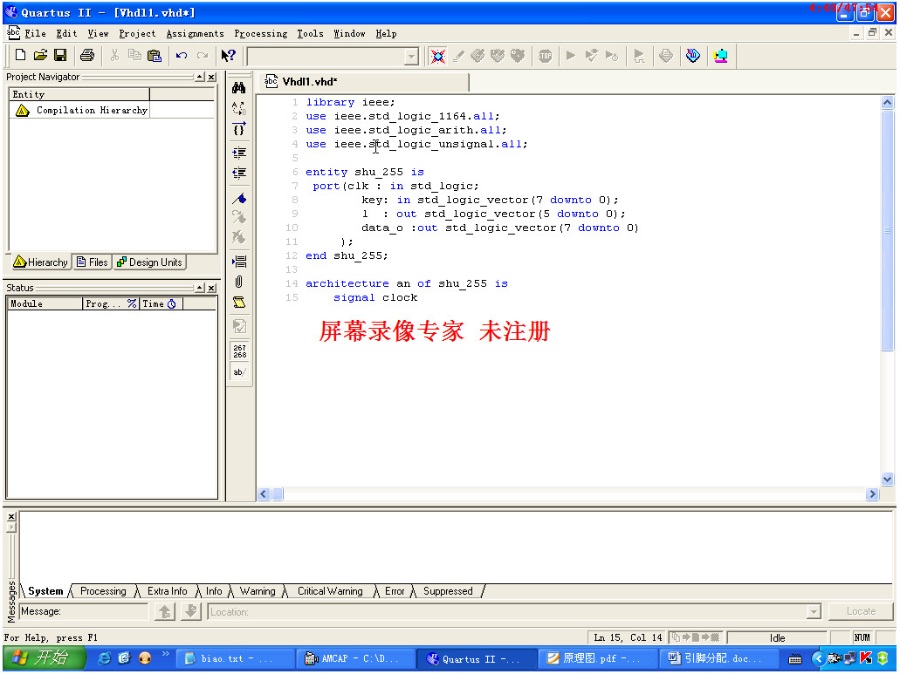
Task: Switch to the Files tab in Project Navigator
Action: (92, 262)
